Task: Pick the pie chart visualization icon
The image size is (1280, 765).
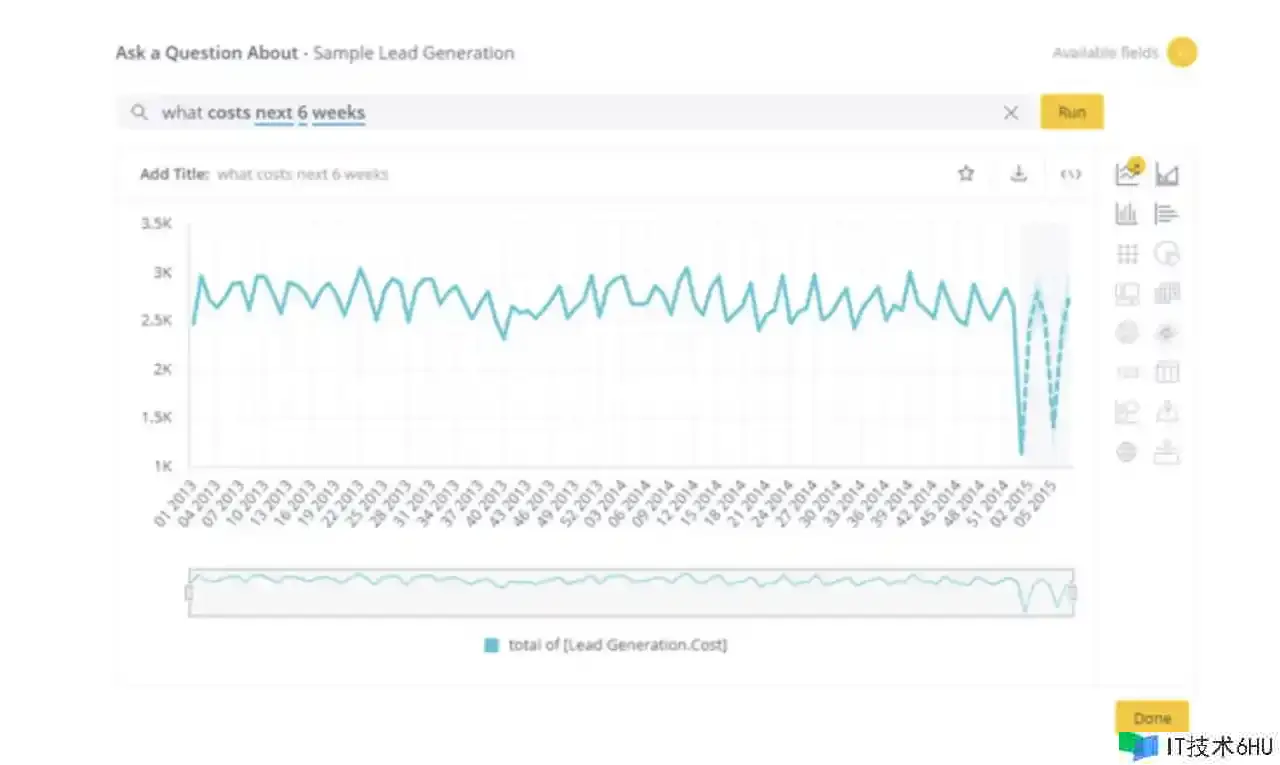Action: (x=1167, y=254)
